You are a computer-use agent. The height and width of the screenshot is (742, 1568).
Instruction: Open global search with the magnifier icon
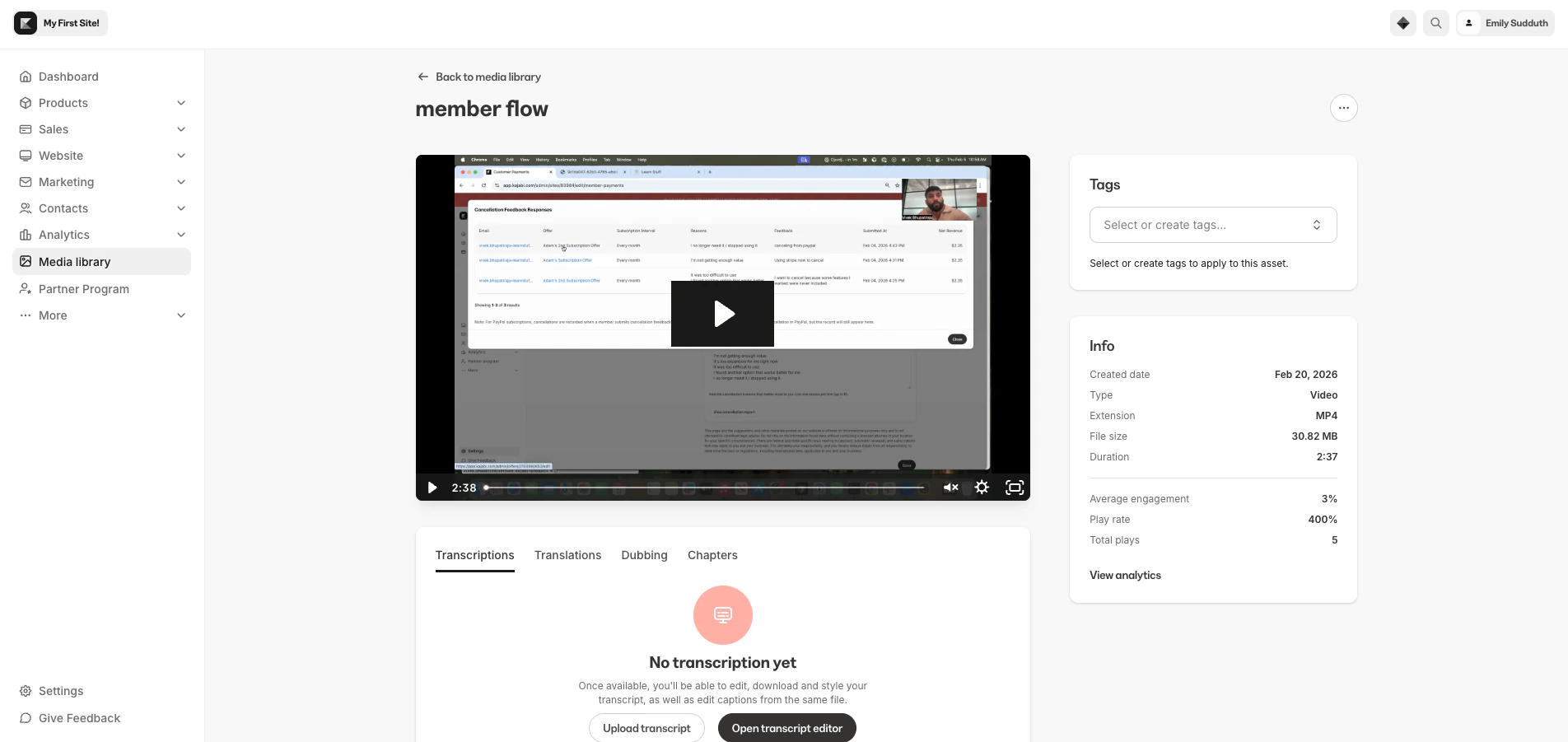click(x=1435, y=23)
